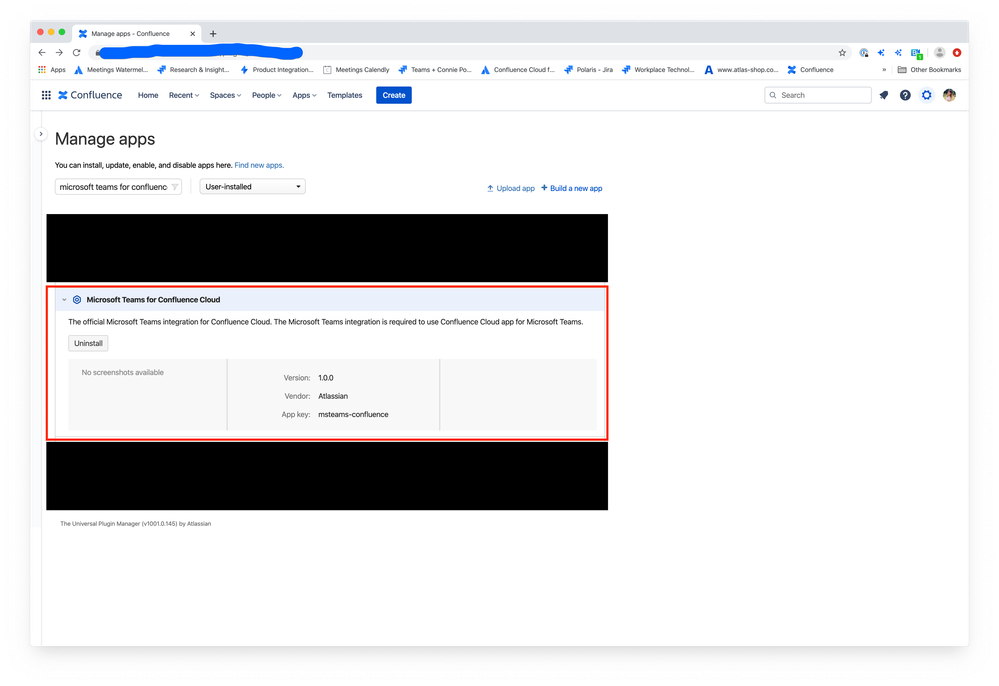Click the Upload app link
The height and width of the screenshot is (686, 999).
pos(511,189)
